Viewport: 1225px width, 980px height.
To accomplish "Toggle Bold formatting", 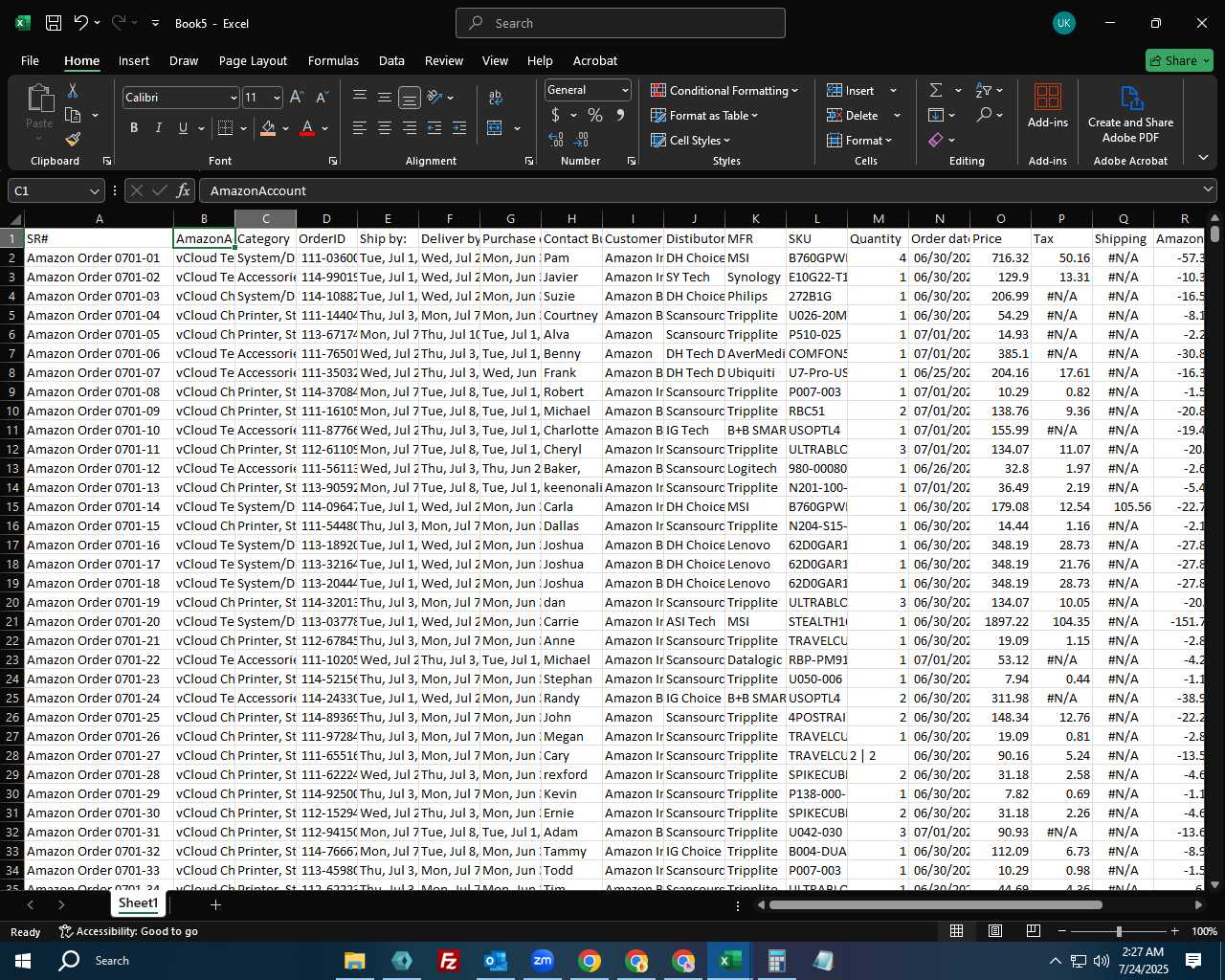I will (134, 127).
